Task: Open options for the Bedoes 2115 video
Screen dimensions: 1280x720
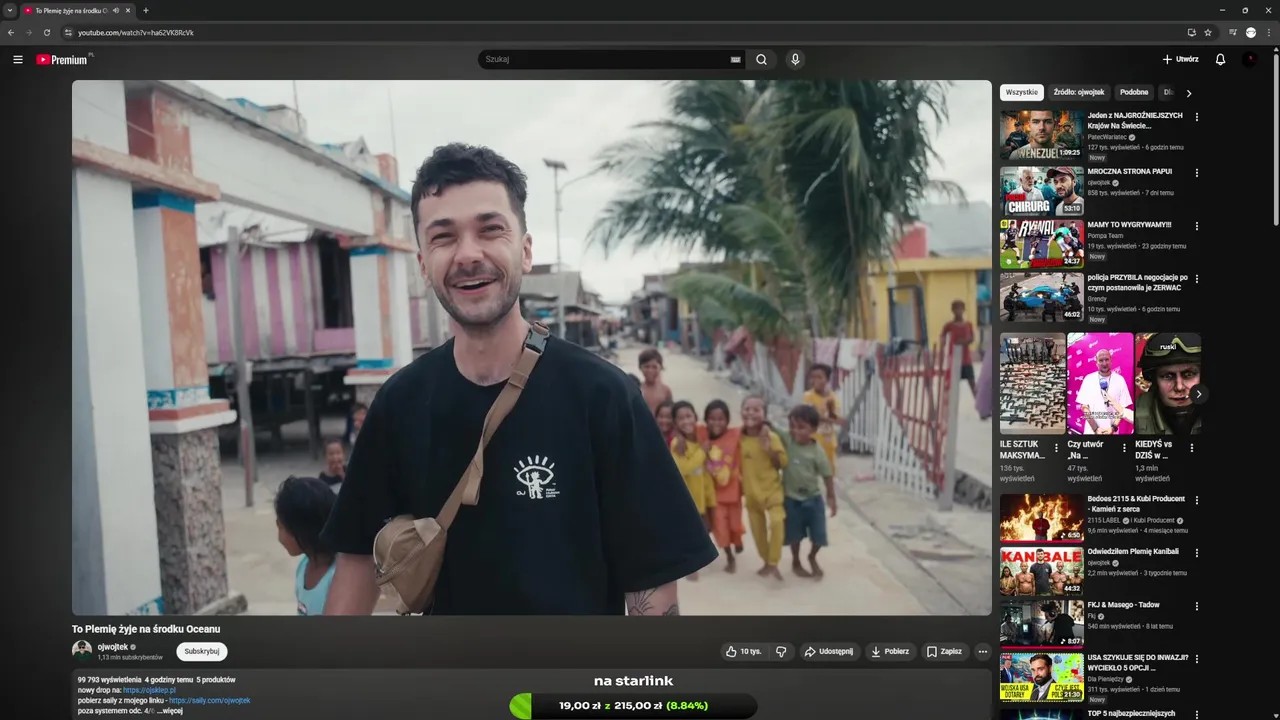Action: click(1197, 500)
